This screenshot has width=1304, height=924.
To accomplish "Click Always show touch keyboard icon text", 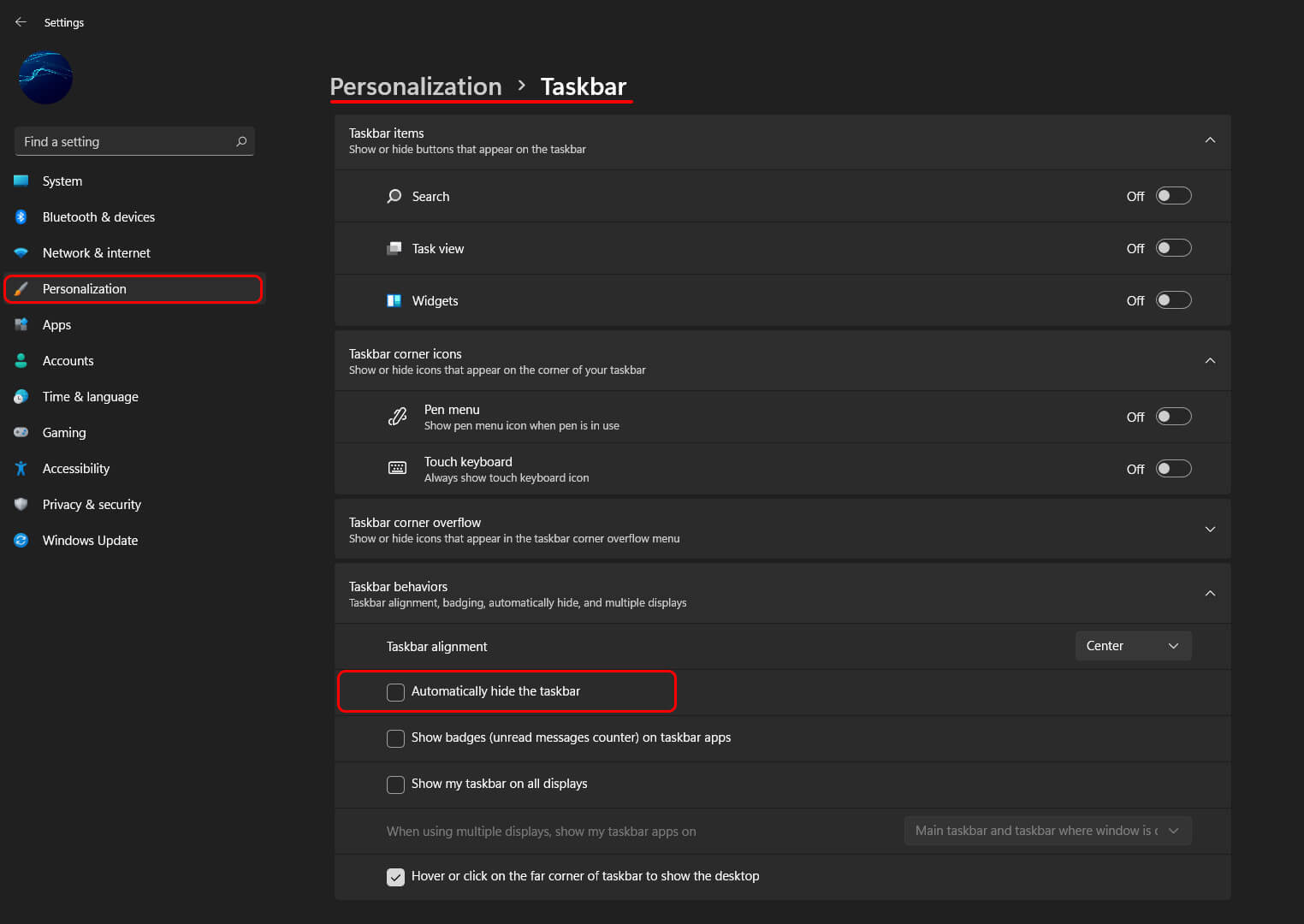I will pos(507,478).
